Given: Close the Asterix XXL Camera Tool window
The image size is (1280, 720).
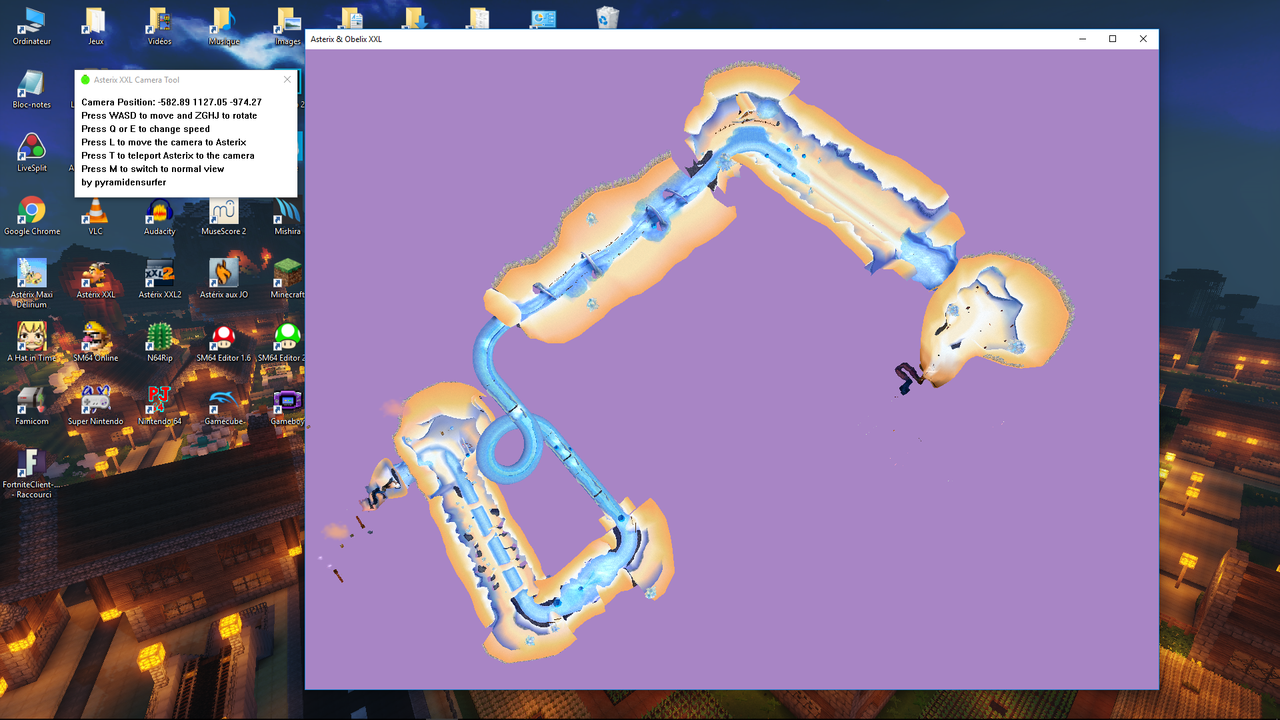Looking at the screenshot, I should click(287, 80).
